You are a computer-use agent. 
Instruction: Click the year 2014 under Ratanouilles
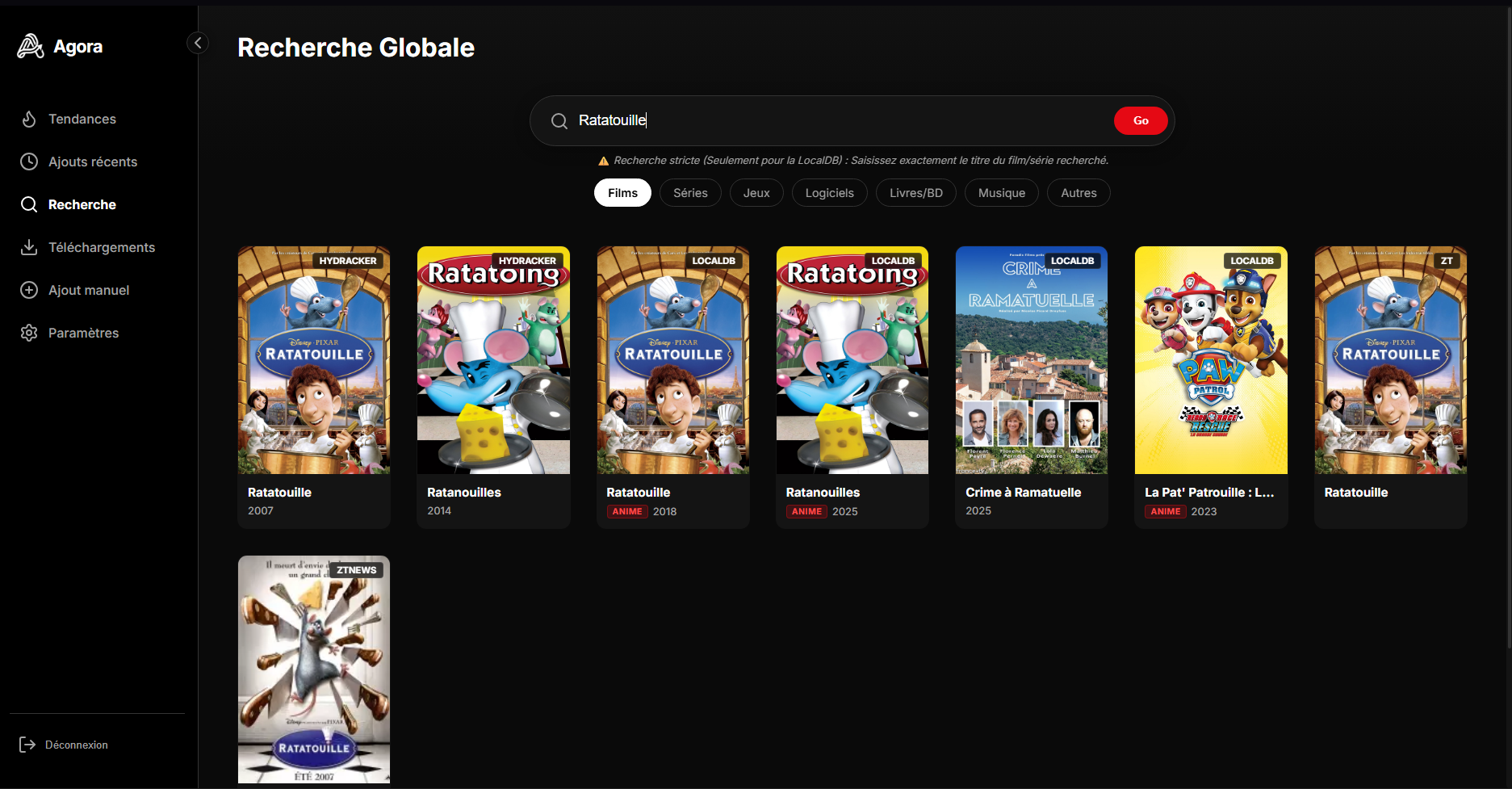coord(439,510)
